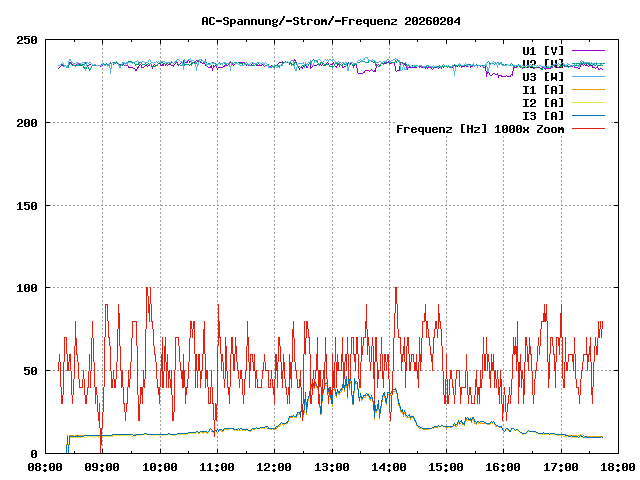Click the Frequenz [Hz] 1000x Zoom legend text
The width and height of the screenshot is (640, 480).
point(480,129)
